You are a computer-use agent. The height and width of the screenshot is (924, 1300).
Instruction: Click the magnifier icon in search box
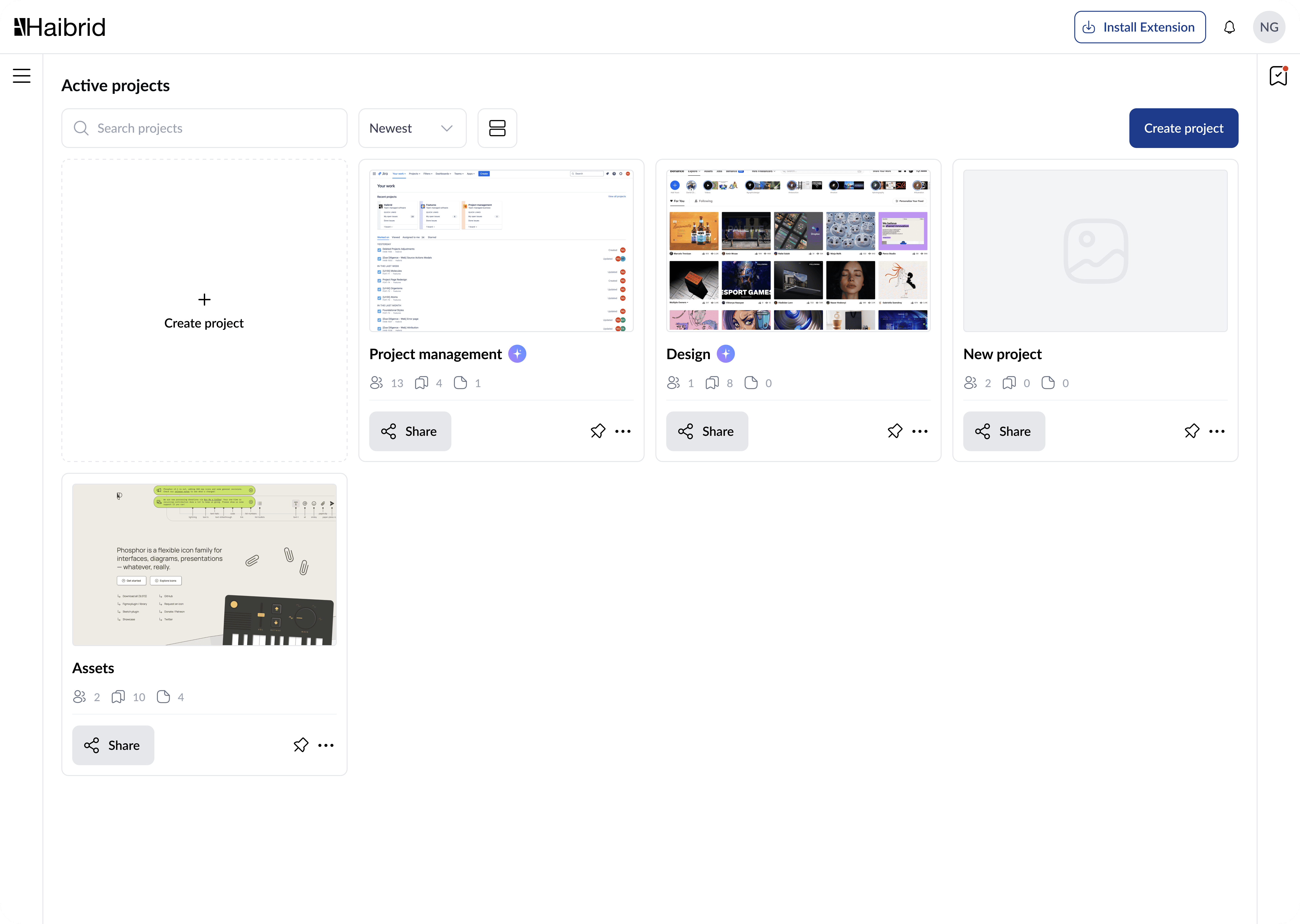pyautogui.click(x=81, y=128)
